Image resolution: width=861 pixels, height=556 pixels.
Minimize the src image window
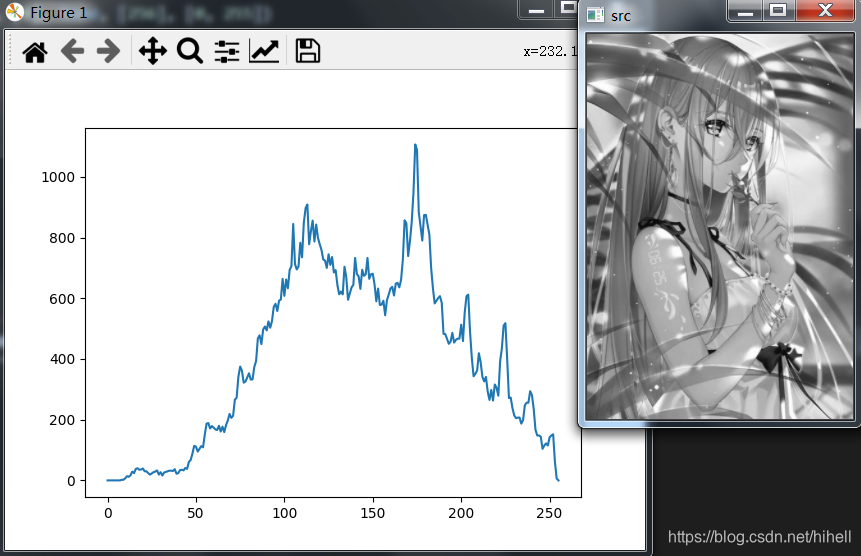point(745,10)
